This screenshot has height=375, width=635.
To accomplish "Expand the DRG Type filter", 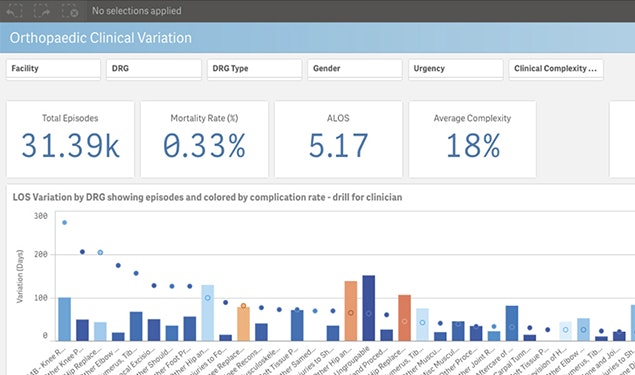I will click(254, 69).
